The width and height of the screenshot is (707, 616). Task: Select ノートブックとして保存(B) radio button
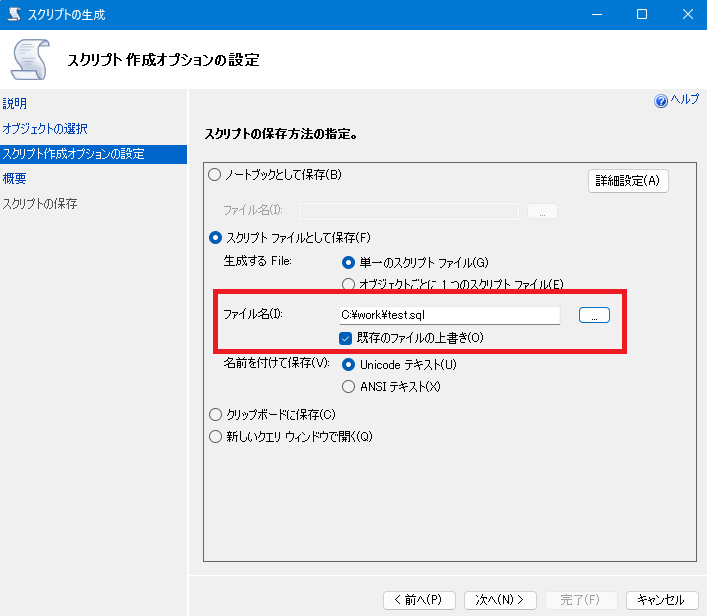point(215,175)
